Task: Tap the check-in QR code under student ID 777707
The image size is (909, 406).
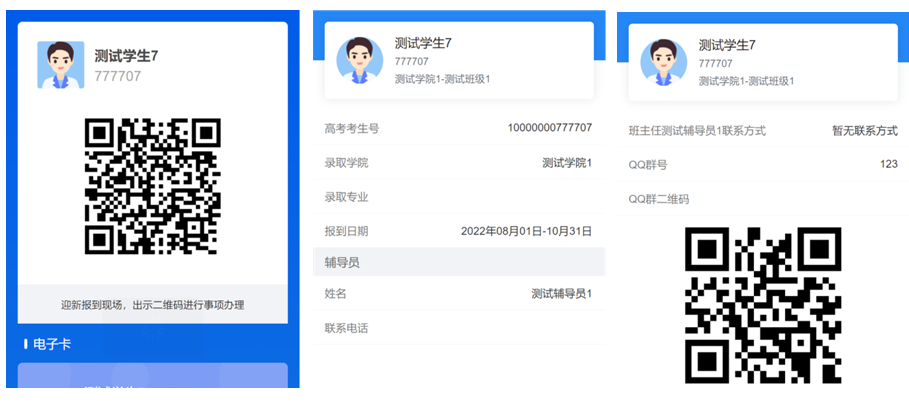Action: (x=152, y=185)
